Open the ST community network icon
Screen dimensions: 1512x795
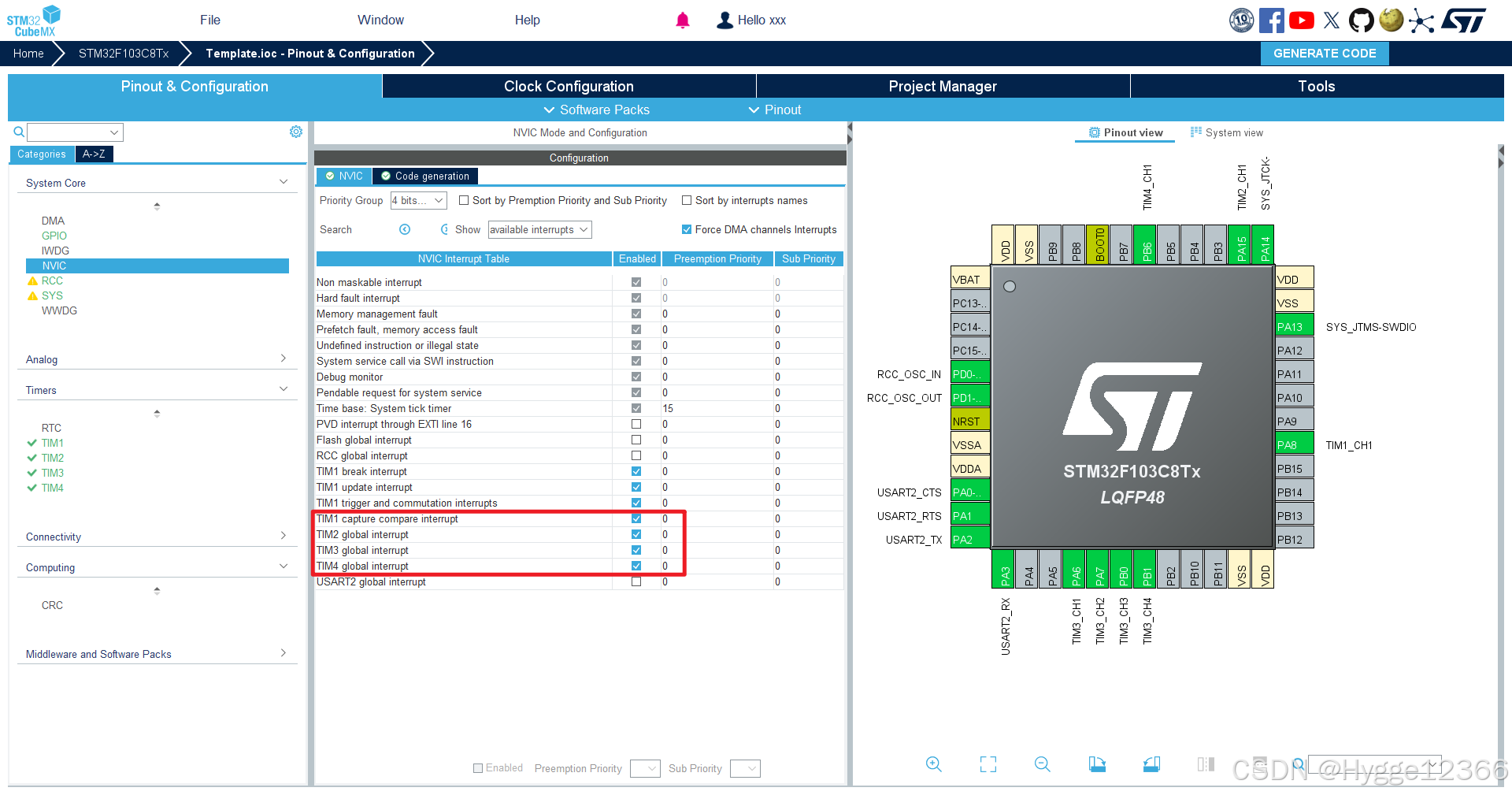point(1421,20)
